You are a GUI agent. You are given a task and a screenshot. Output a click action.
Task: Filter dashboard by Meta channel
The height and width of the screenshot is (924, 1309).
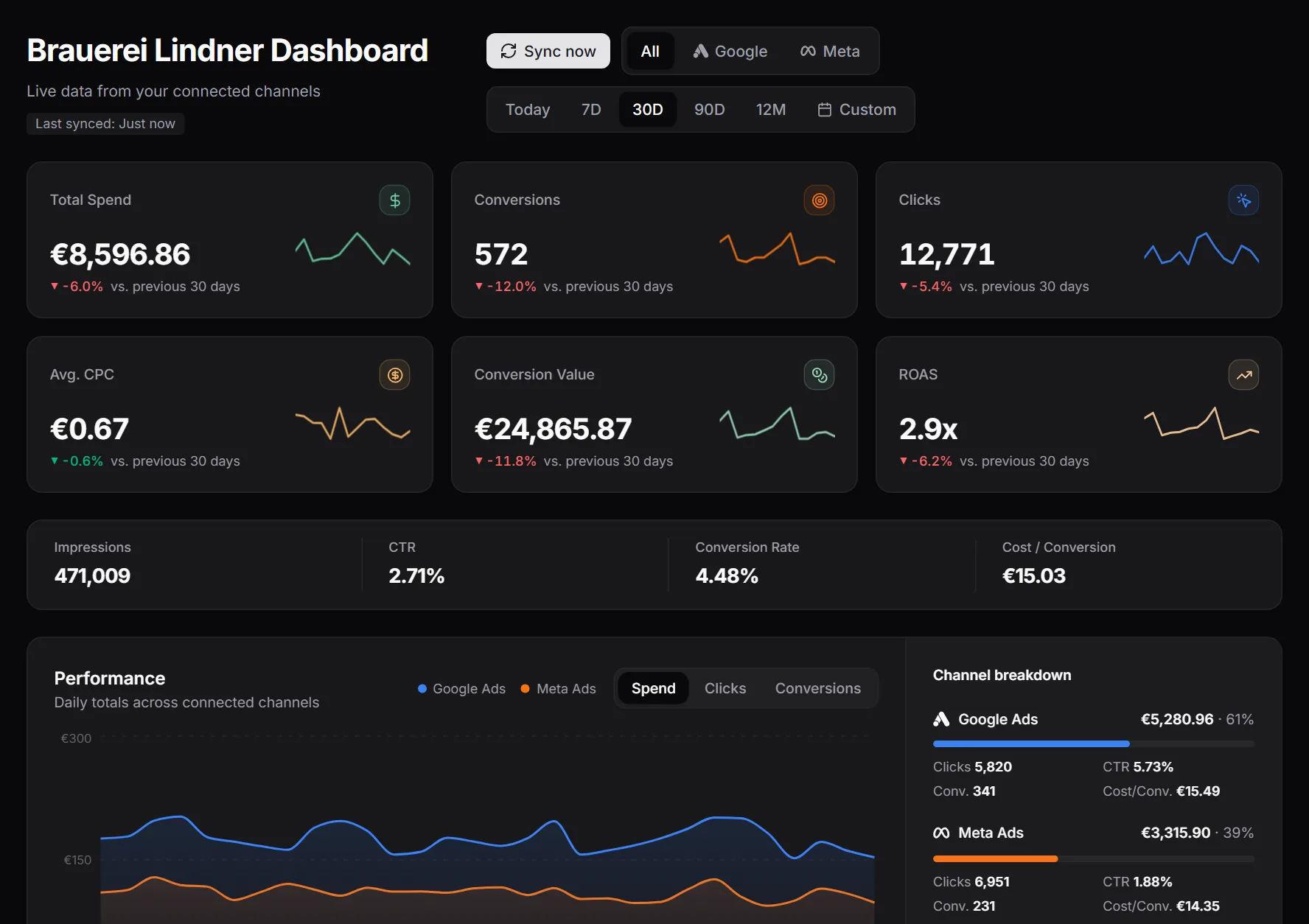pos(830,51)
